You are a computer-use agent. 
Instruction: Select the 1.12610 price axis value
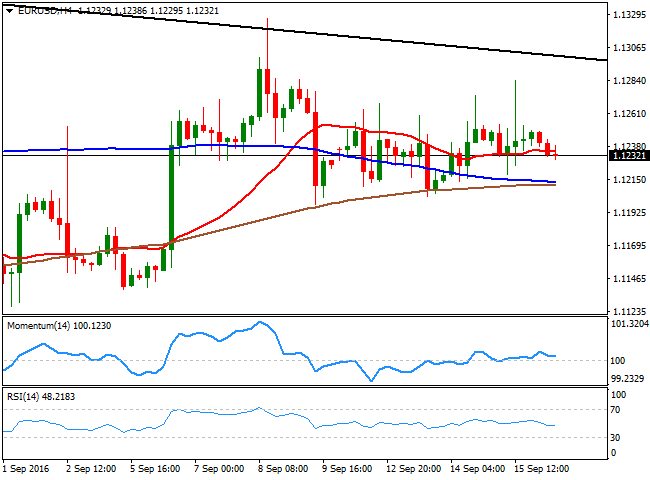629,114
